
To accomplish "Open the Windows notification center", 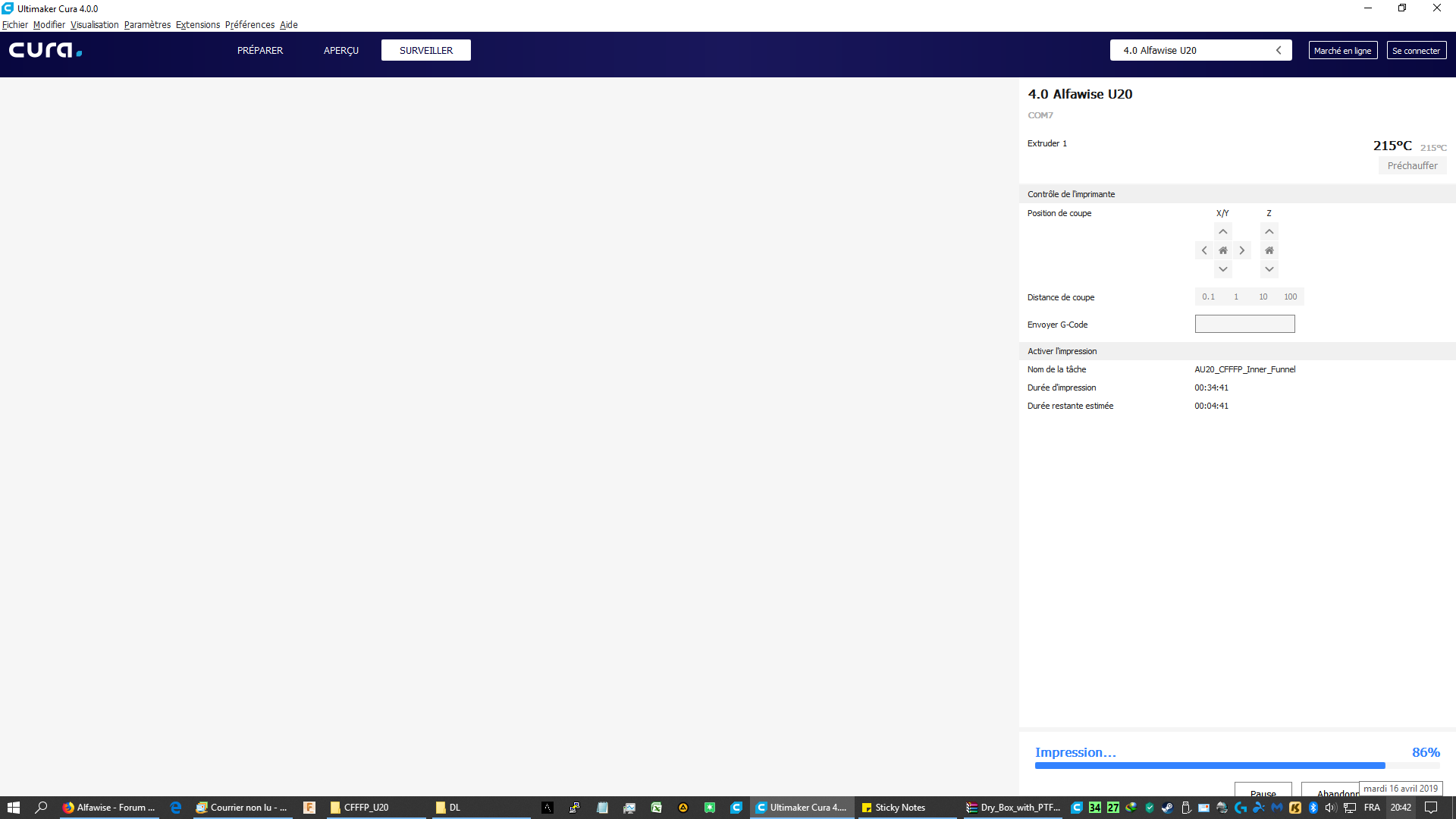I will (x=1431, y=808).
